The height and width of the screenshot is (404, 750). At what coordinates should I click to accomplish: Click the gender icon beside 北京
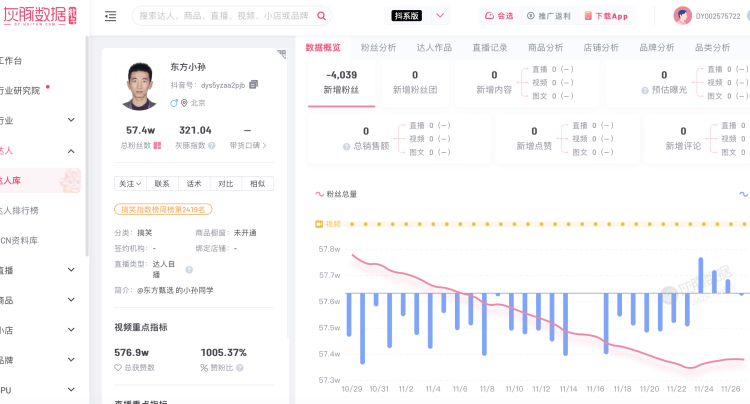click(x=174, y=103)
